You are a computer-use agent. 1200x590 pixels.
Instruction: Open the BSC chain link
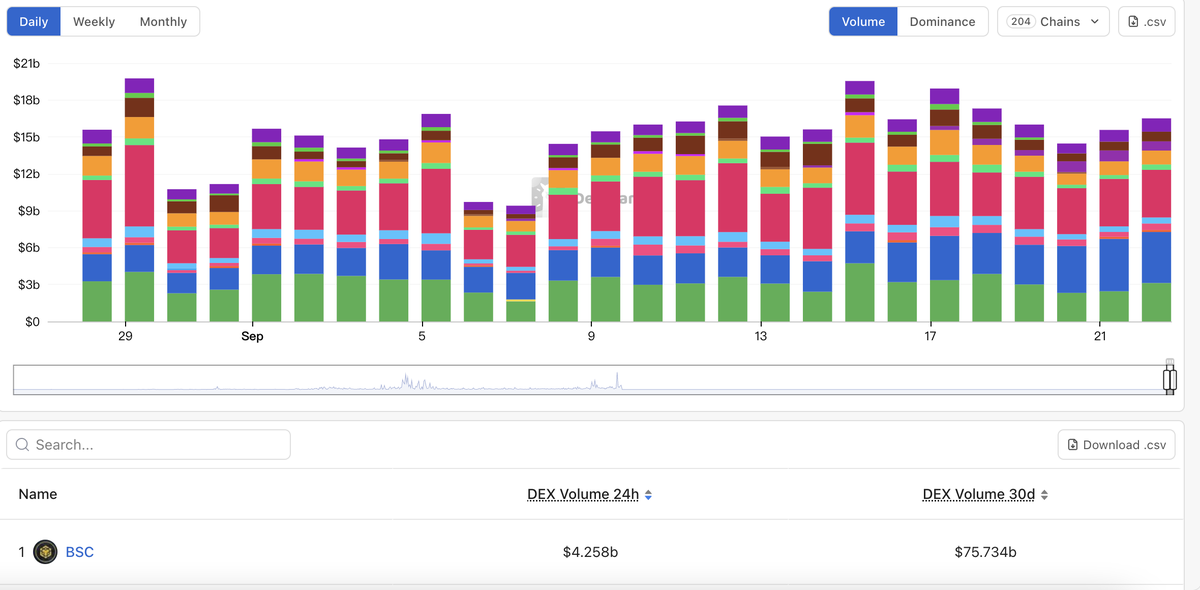(80, 552)
